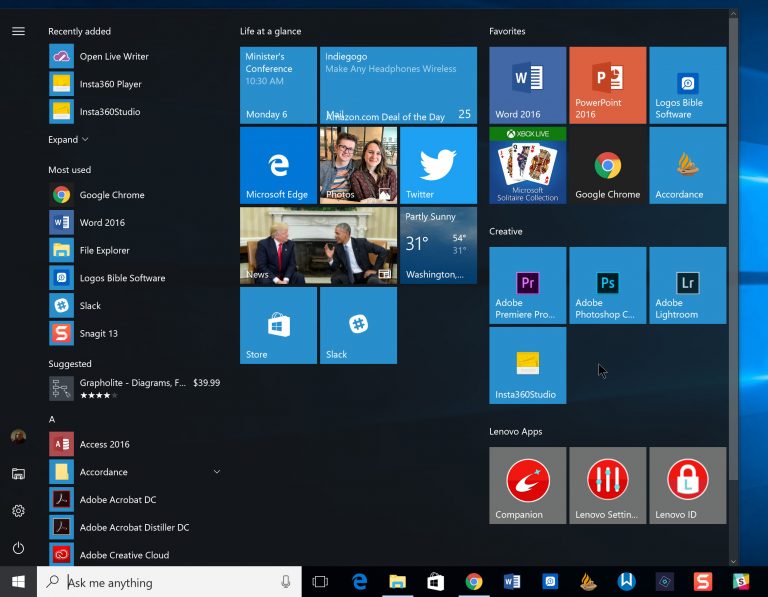Launch the PowerPoint 2016 tile
This screenshot has height=597, width=768.
pos(607,85)
